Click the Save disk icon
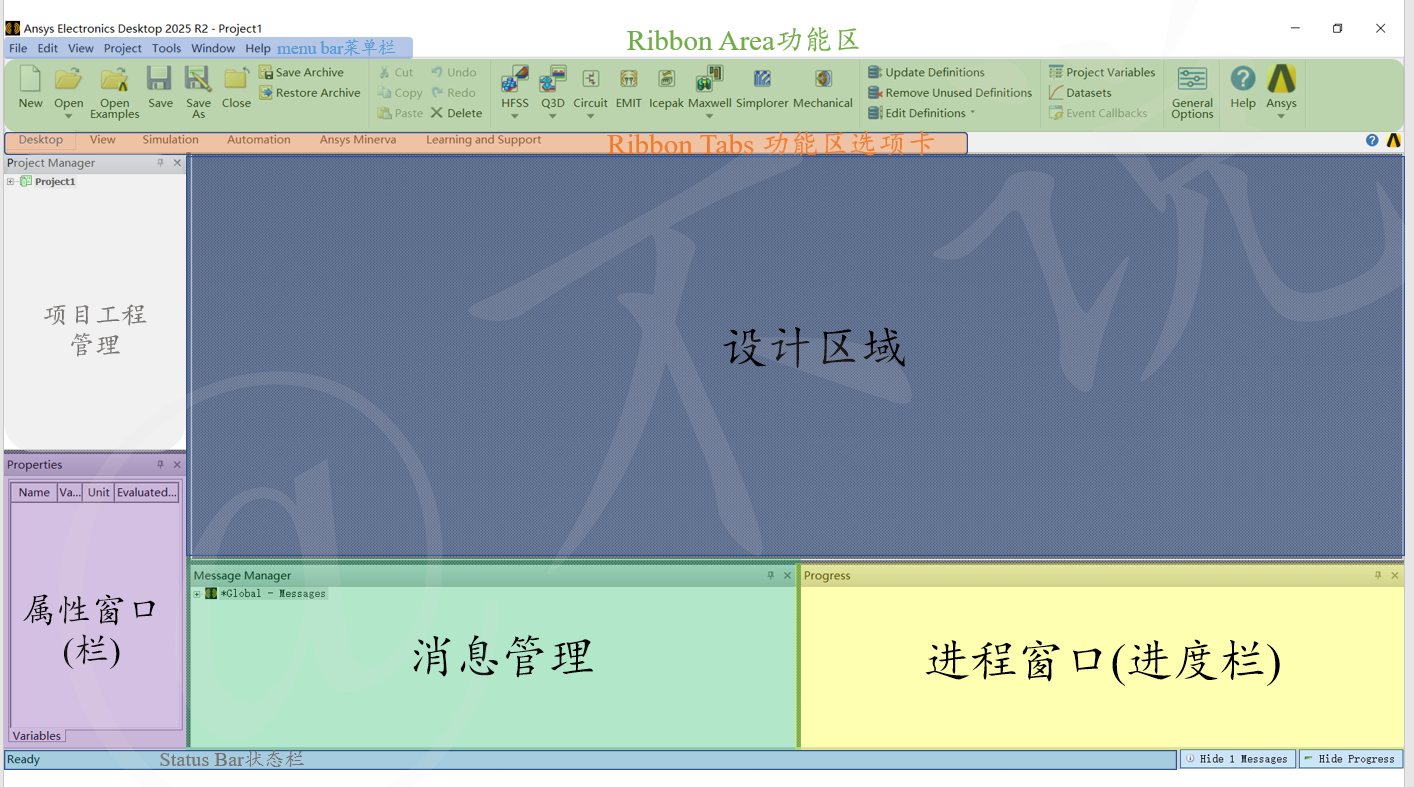 160,80
